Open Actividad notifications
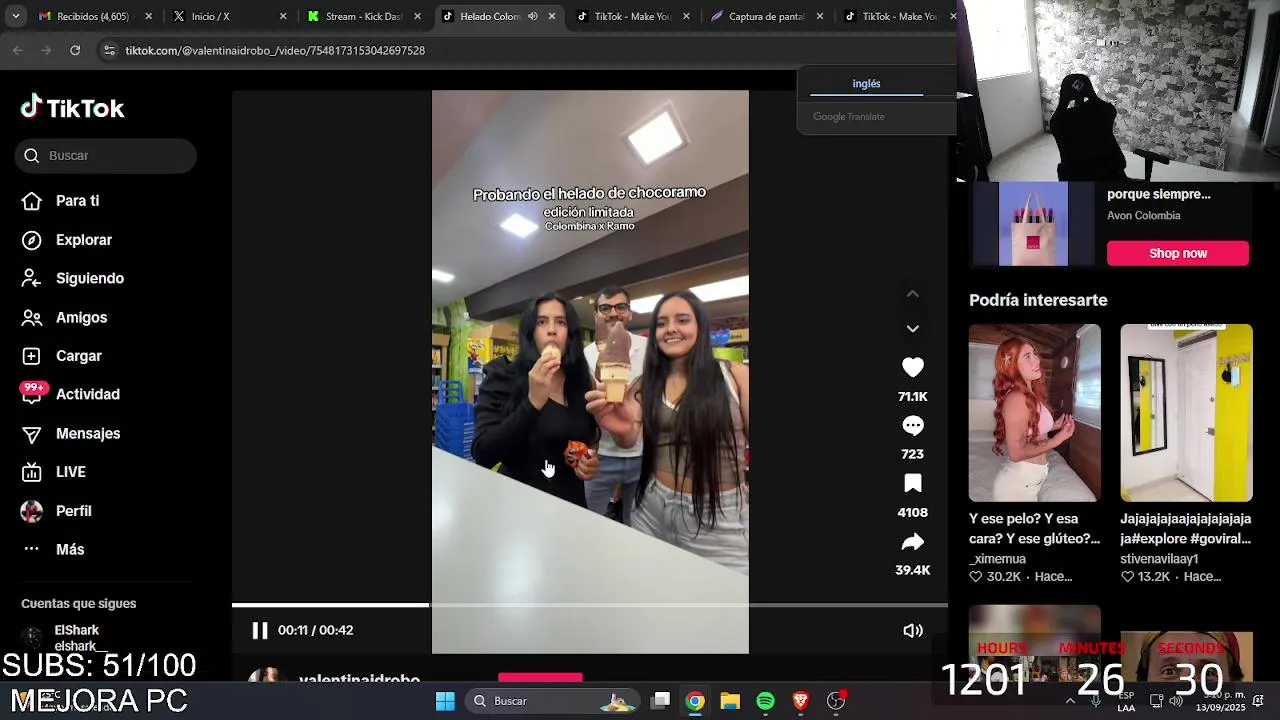Viewport: 1280px width, 720px height. point(71,395)
